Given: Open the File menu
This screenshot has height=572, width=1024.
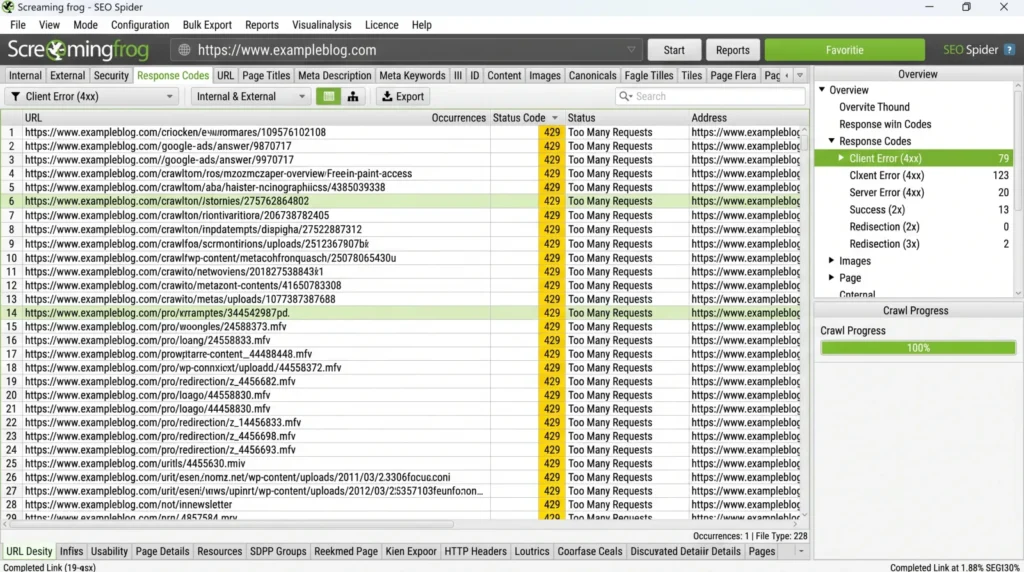Looking at the screenshot, I should 18,25.
